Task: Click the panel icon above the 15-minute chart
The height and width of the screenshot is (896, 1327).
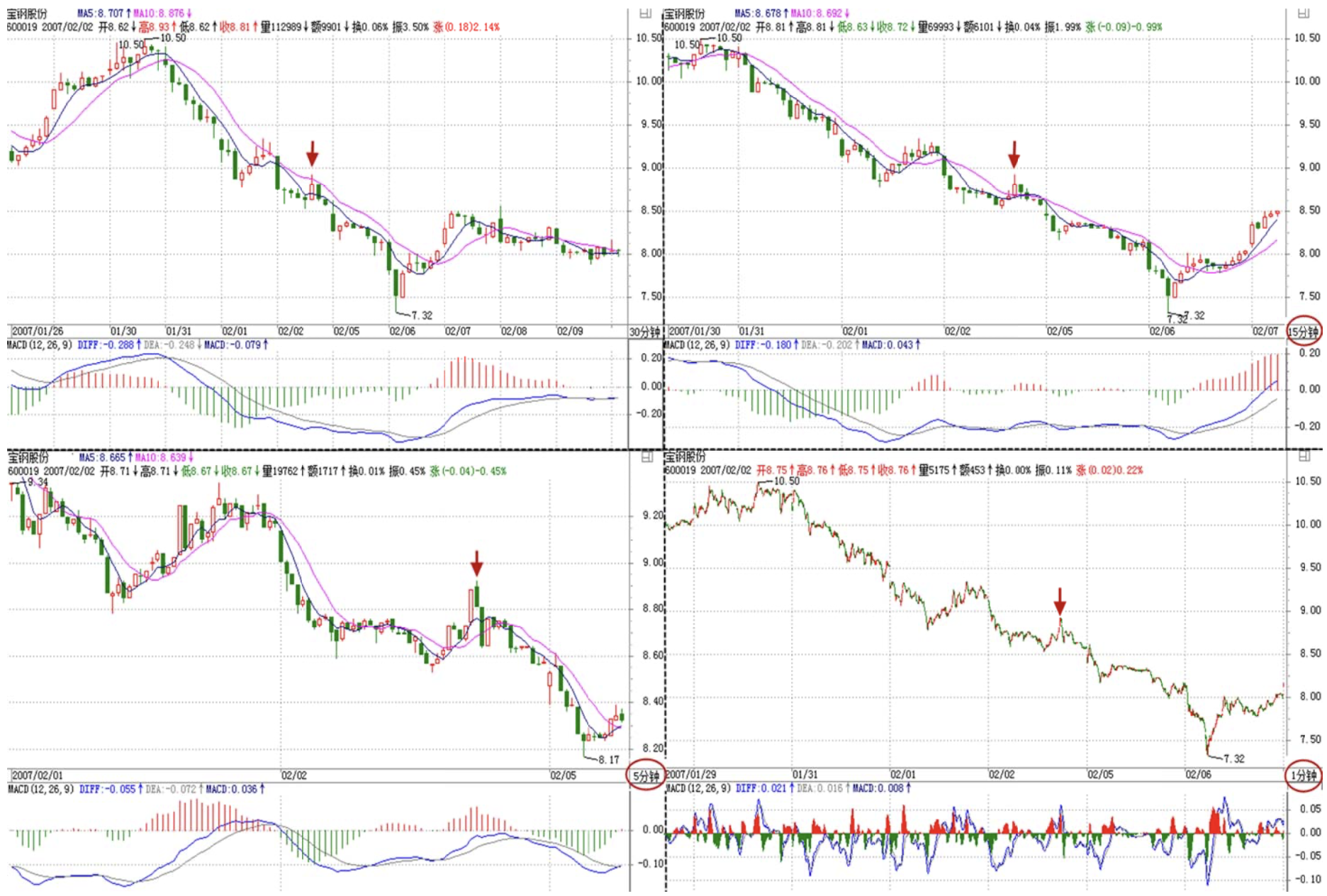Action: click(1303, 13)
